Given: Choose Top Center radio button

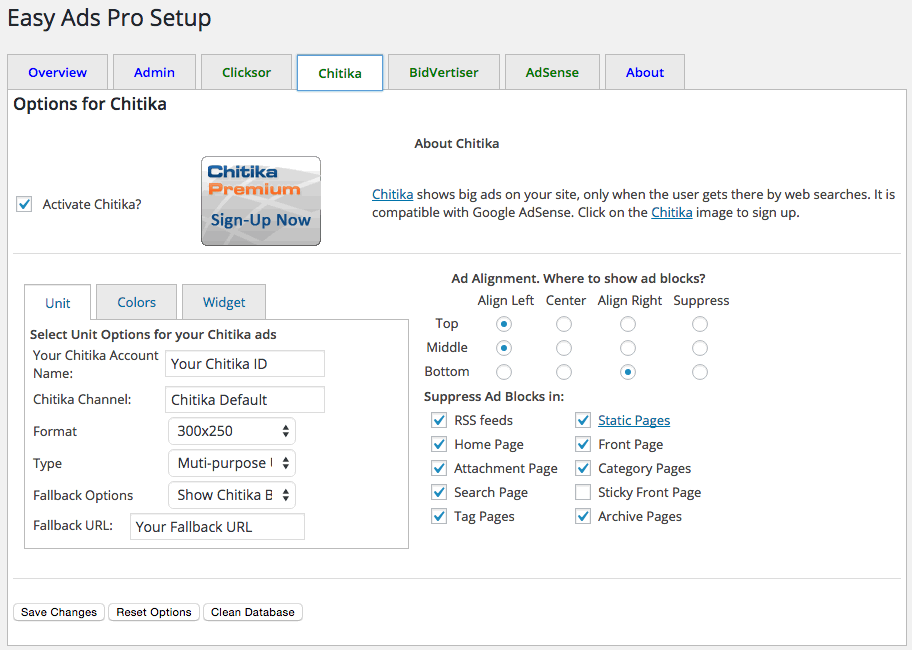Looking at the screenshot, I should tap(564, 324).
